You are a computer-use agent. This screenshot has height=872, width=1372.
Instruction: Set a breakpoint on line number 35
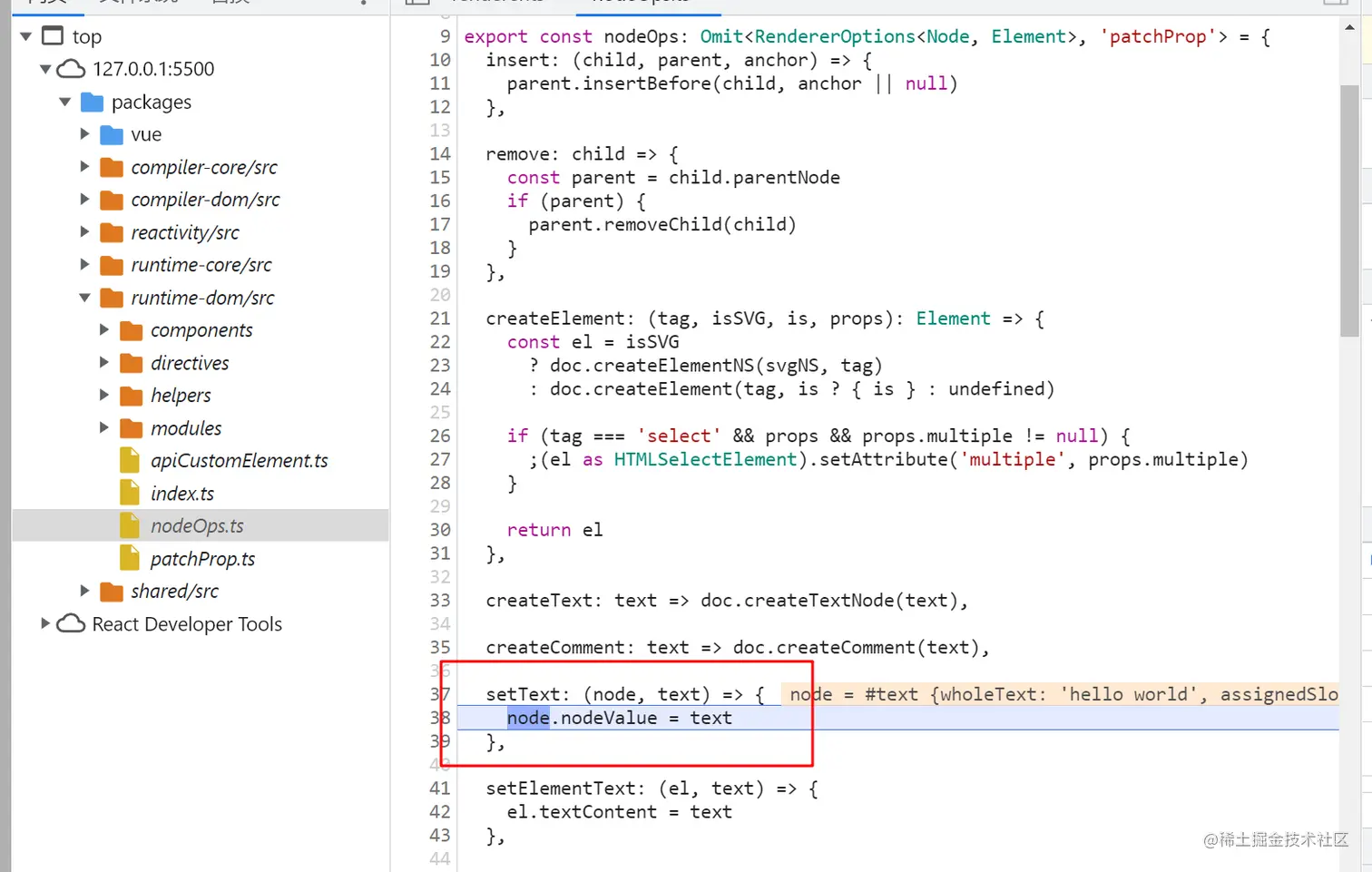(x=440, y=648)
